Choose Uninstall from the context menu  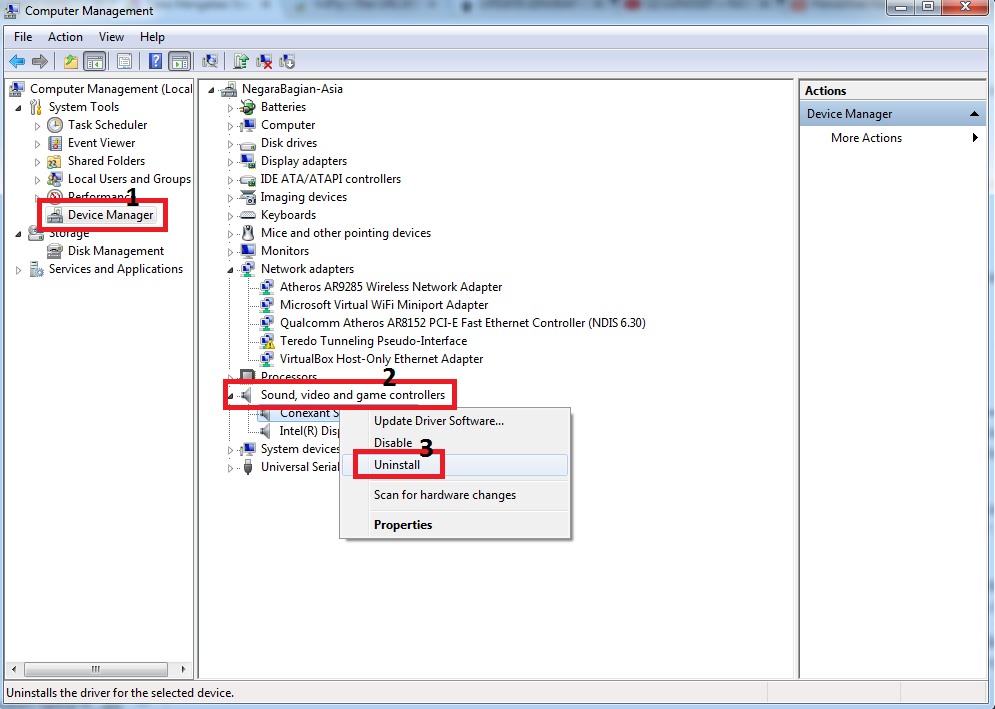coord(396,464)
